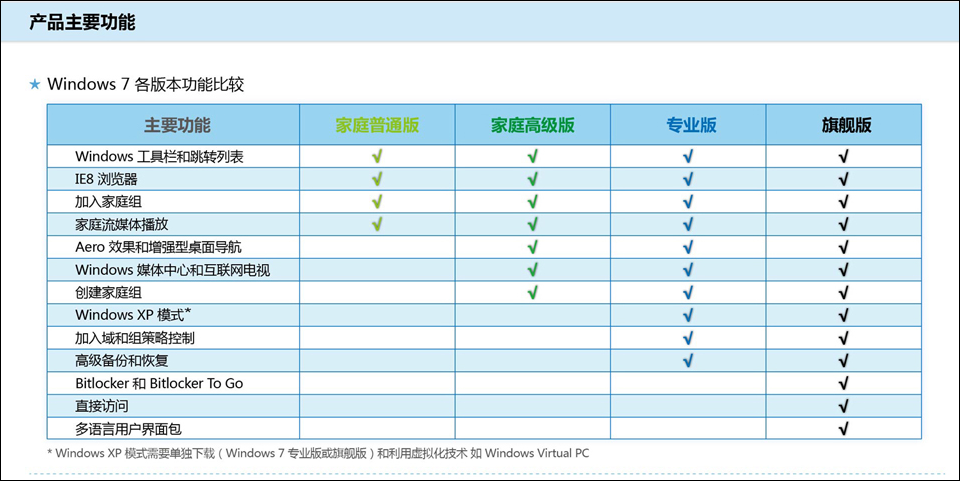Click the 加入家庭组 row label
The width and height of the screenshot is (960, 481).
point(108,201)
